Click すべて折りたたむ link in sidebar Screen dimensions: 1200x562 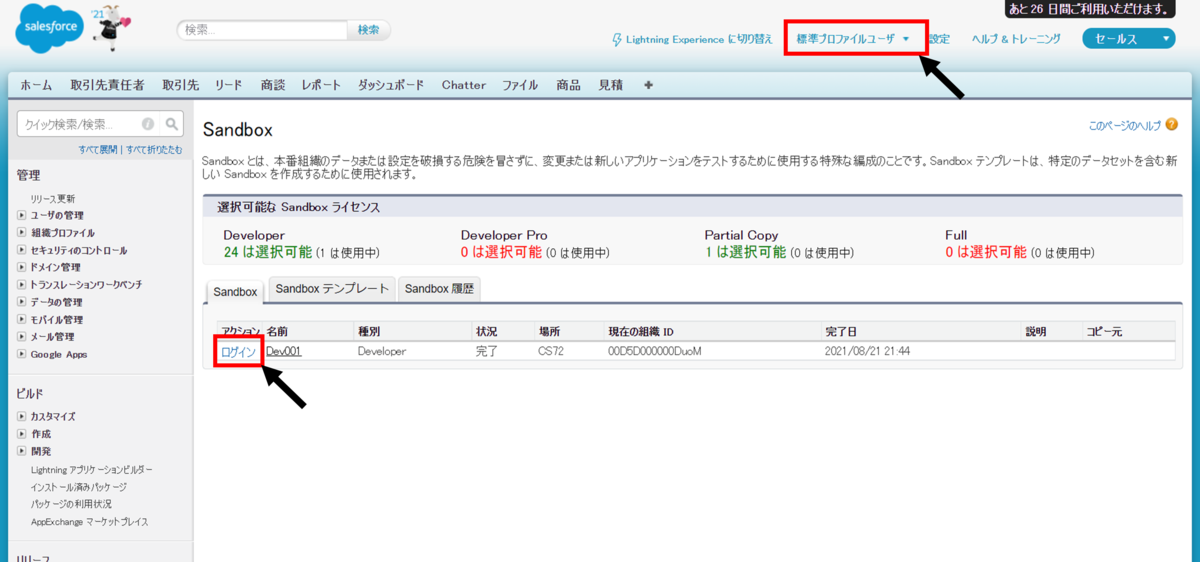coord(153,150)
